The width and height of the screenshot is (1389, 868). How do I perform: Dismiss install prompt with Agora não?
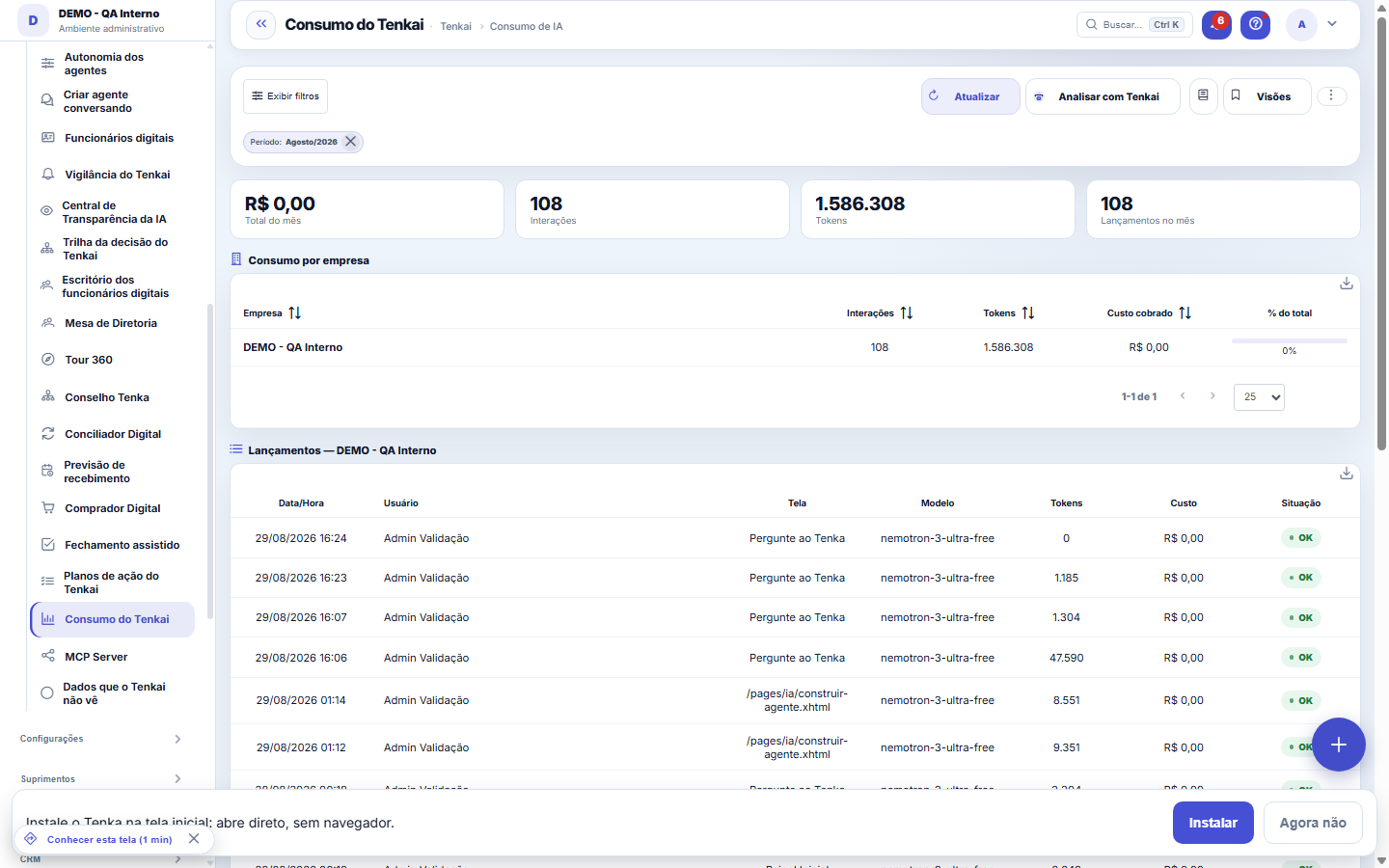[1313, 823]
